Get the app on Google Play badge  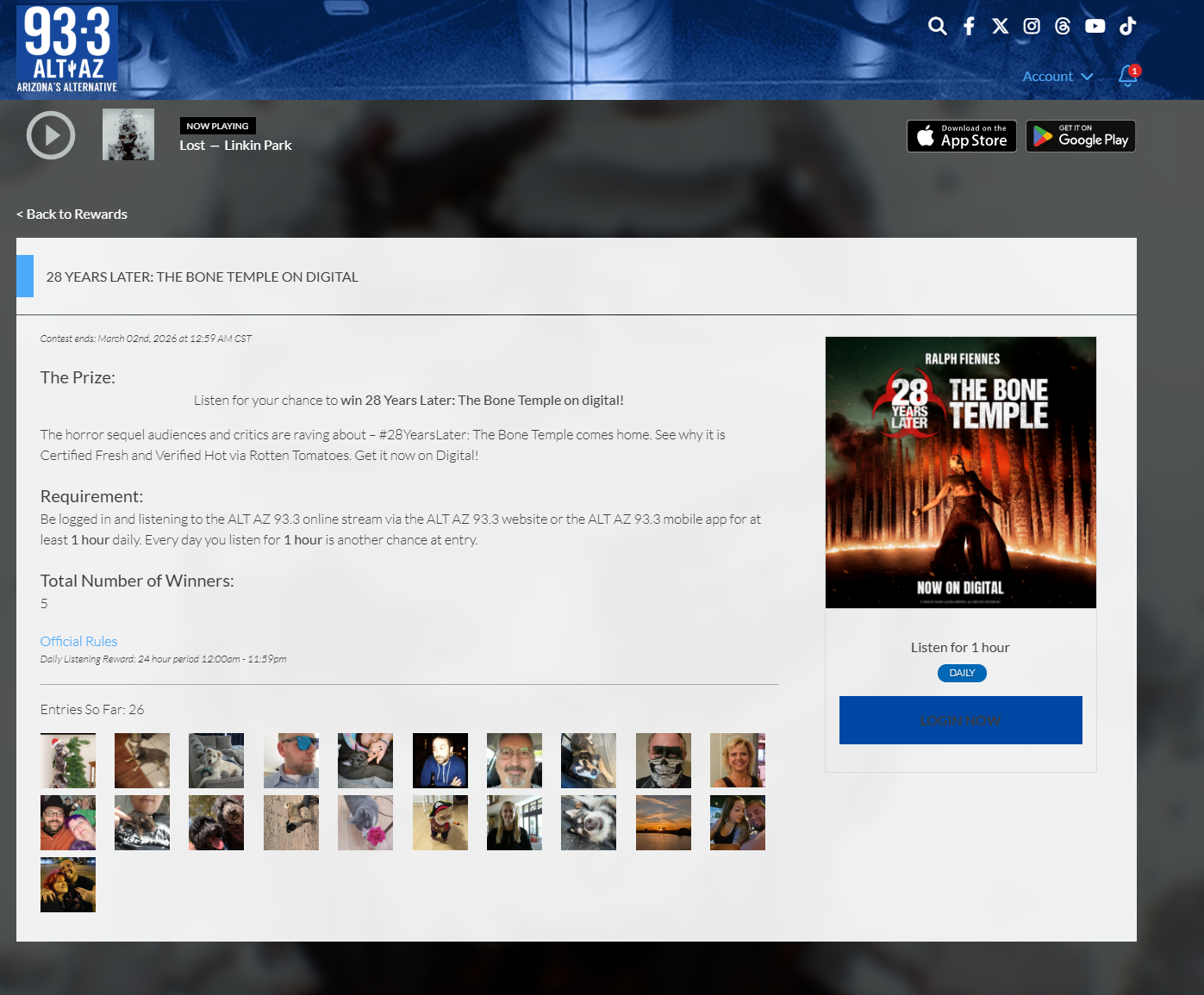(x=1081, y=136)
